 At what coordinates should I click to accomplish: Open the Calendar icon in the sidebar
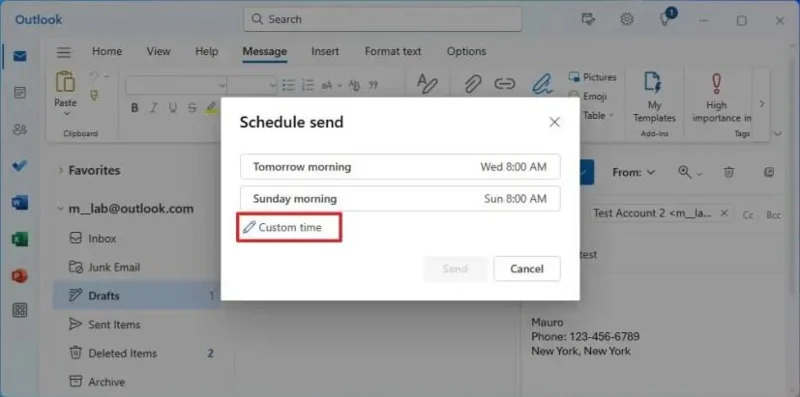point(20,93)
